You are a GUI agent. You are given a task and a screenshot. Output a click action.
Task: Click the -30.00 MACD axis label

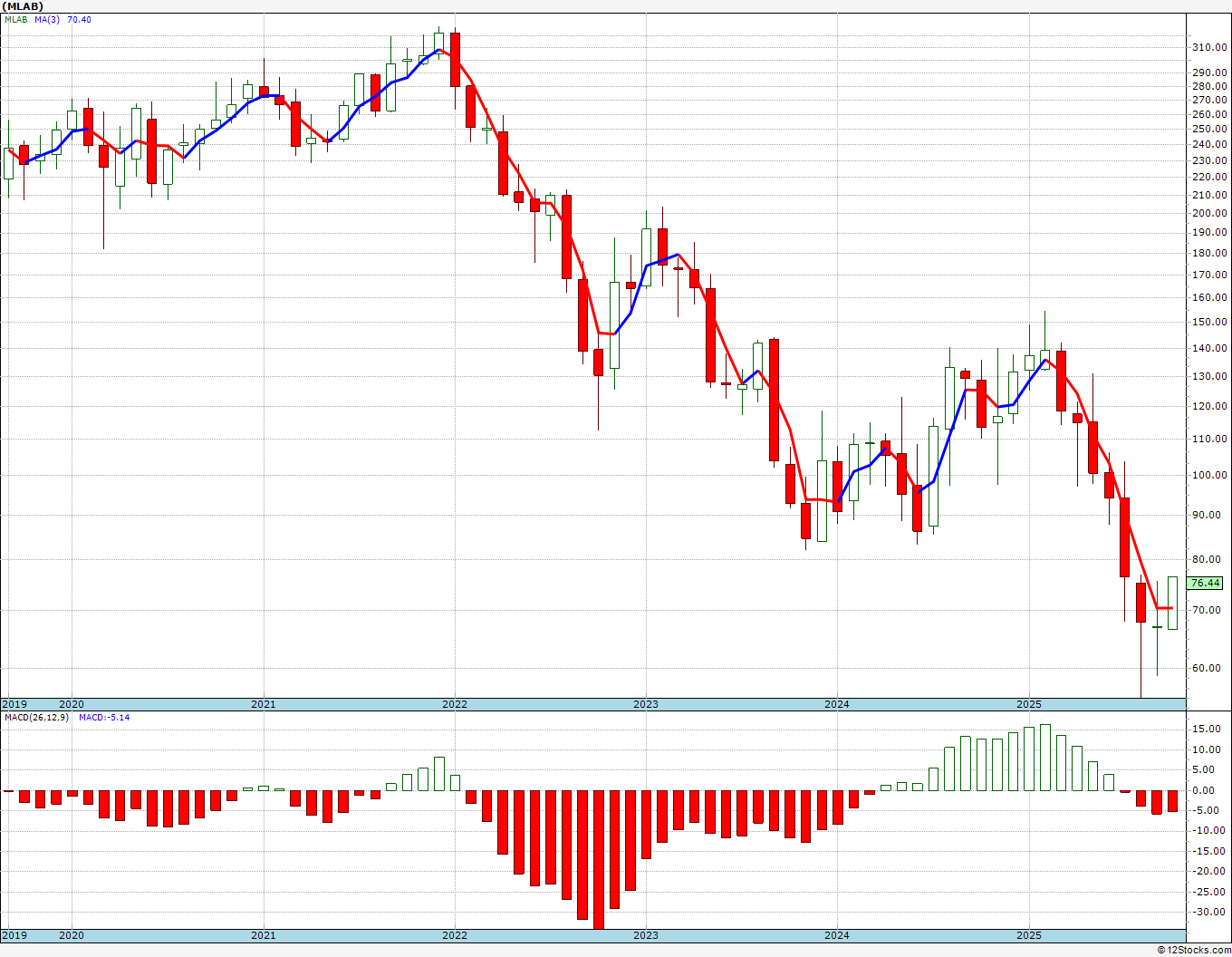point(1208,913)
